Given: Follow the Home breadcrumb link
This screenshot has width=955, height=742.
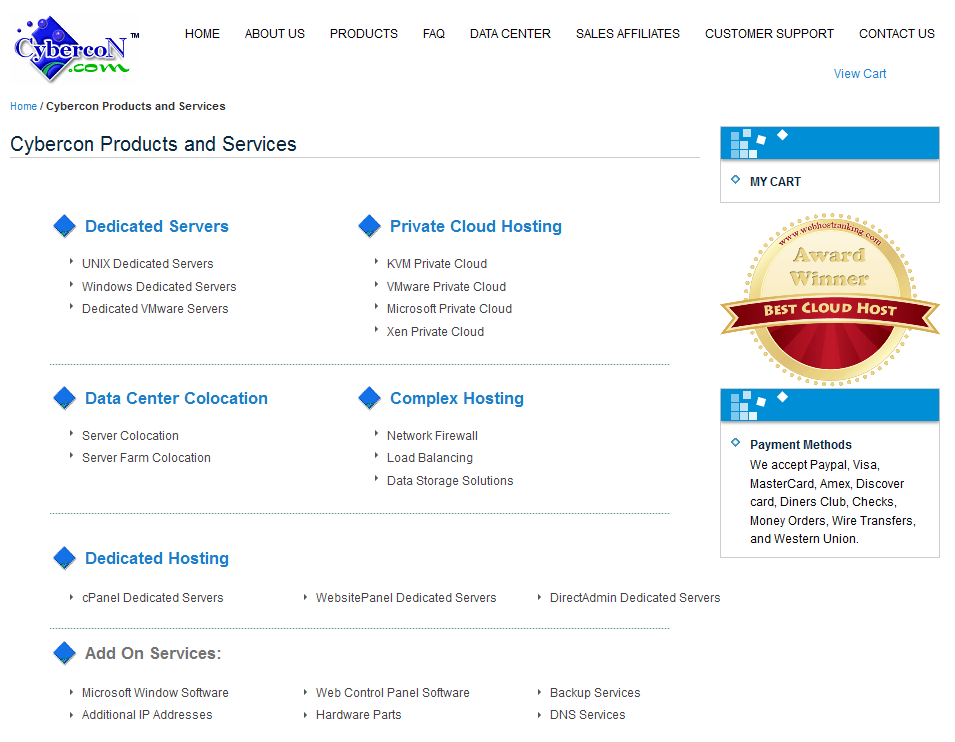Looking at the screenshot, I should (23, 106).
